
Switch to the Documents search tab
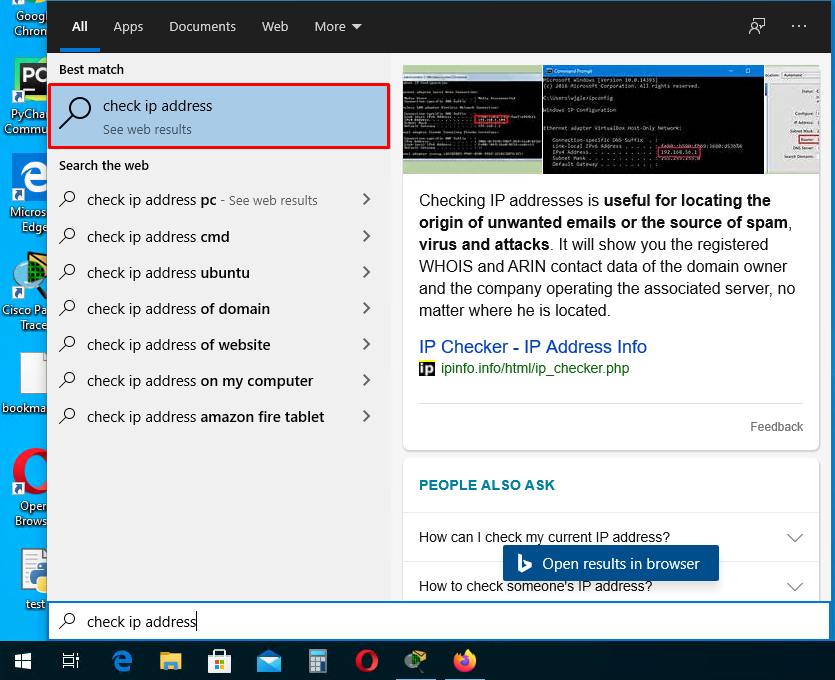[202, 27]
